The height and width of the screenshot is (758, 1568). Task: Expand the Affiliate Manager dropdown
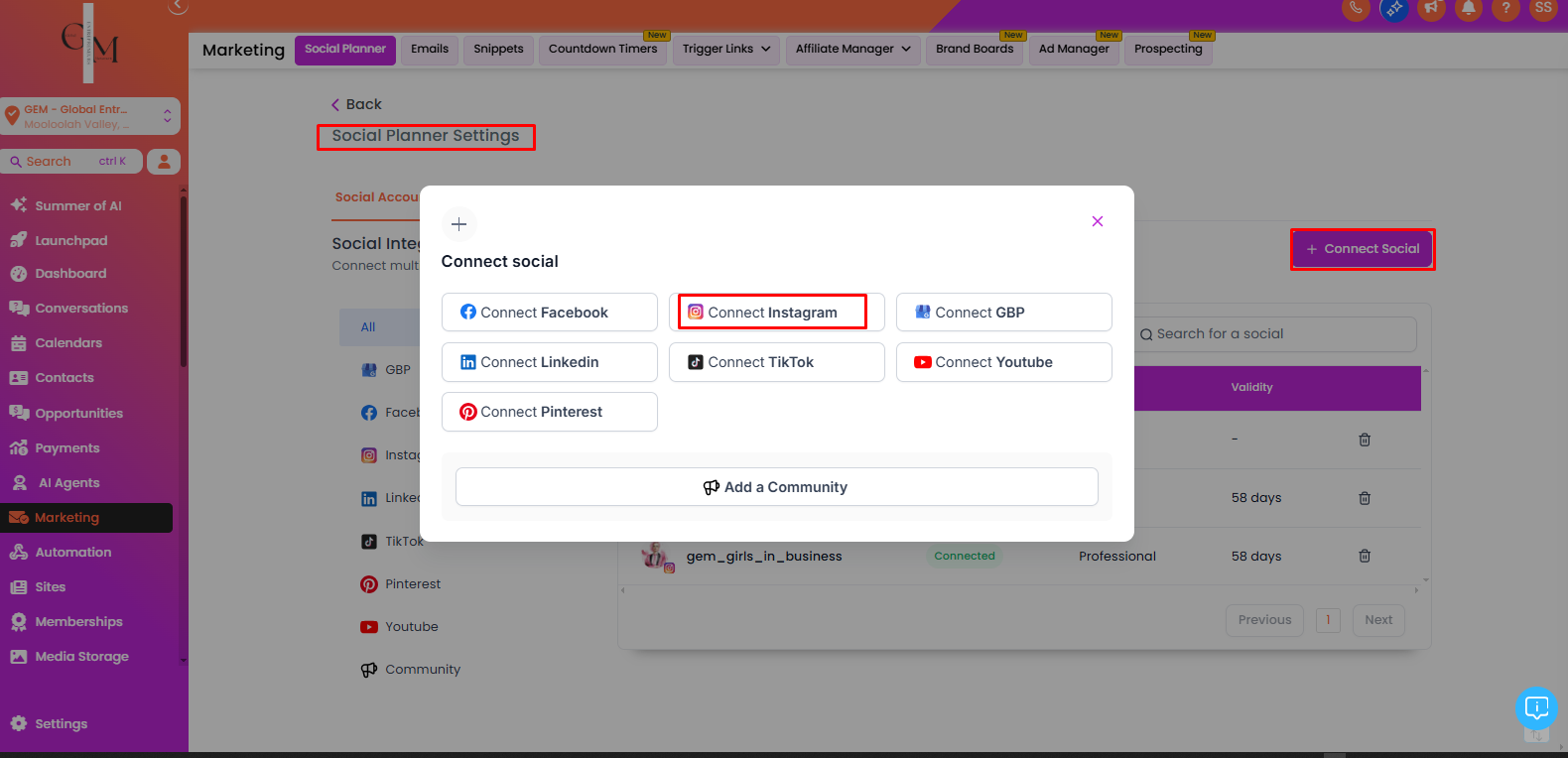point(853,50)
